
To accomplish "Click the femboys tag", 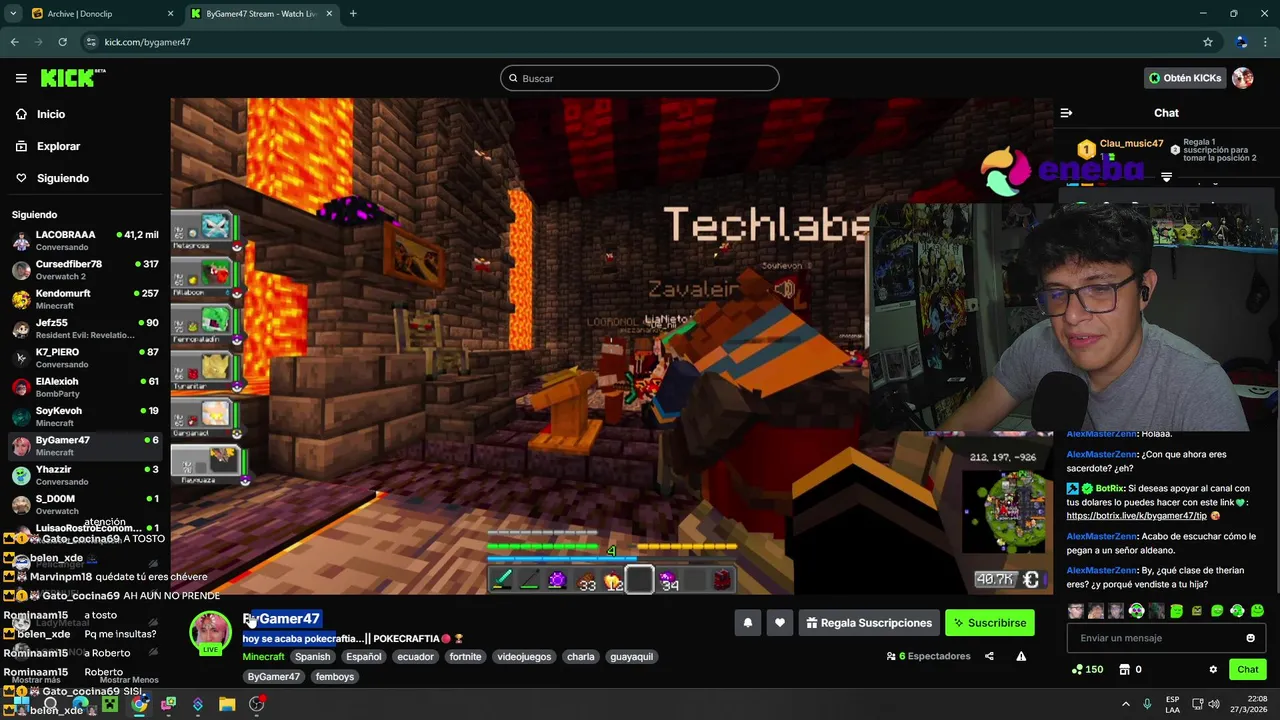I will pos(335,677).
